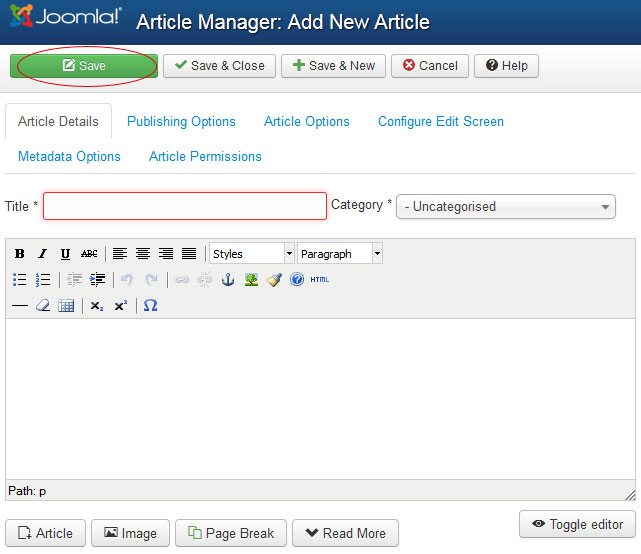Apply subscript formatting
Screen dimensions: 641x554
97,306
